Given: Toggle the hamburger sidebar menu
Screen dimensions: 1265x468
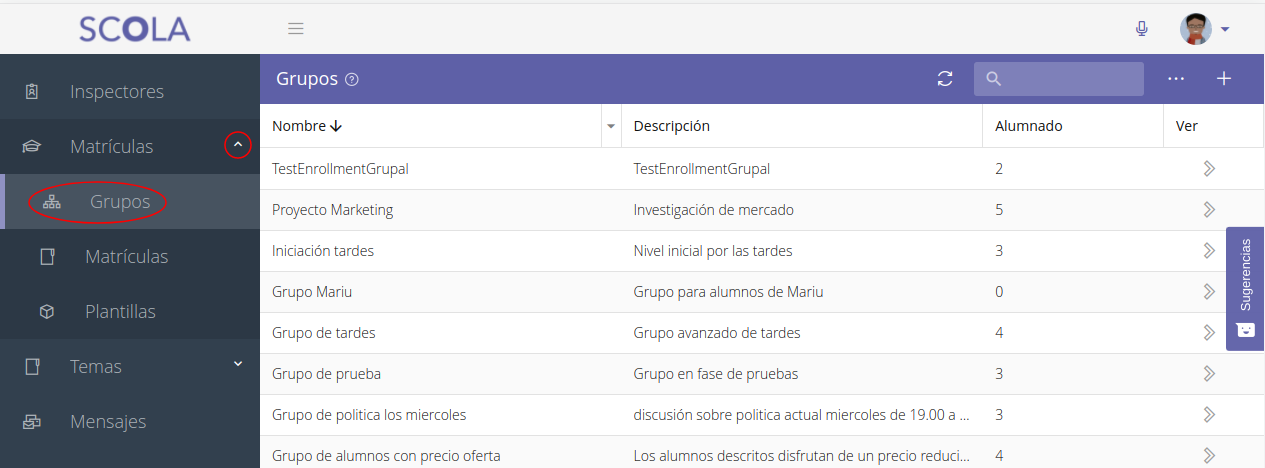Looking at the screenshot, I should (x=296, y=28).
